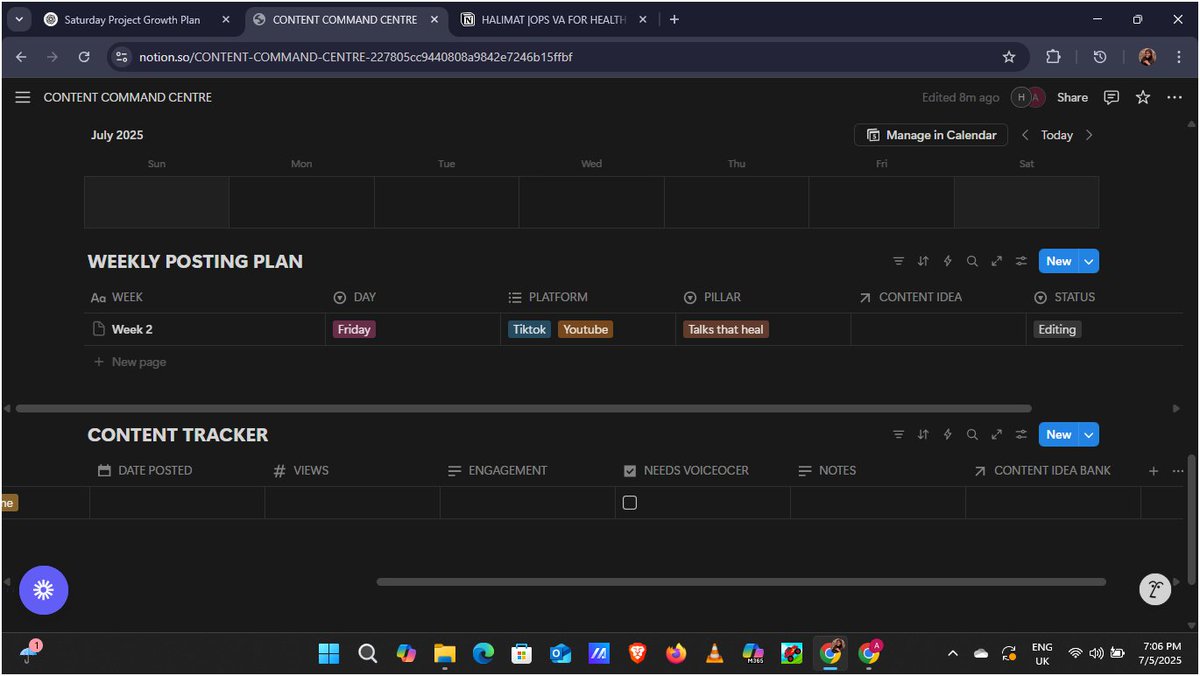This screenshot has height=676, width=1200.
Task: Add a new property in Content Tracker
Action: tap(1152, 470)
